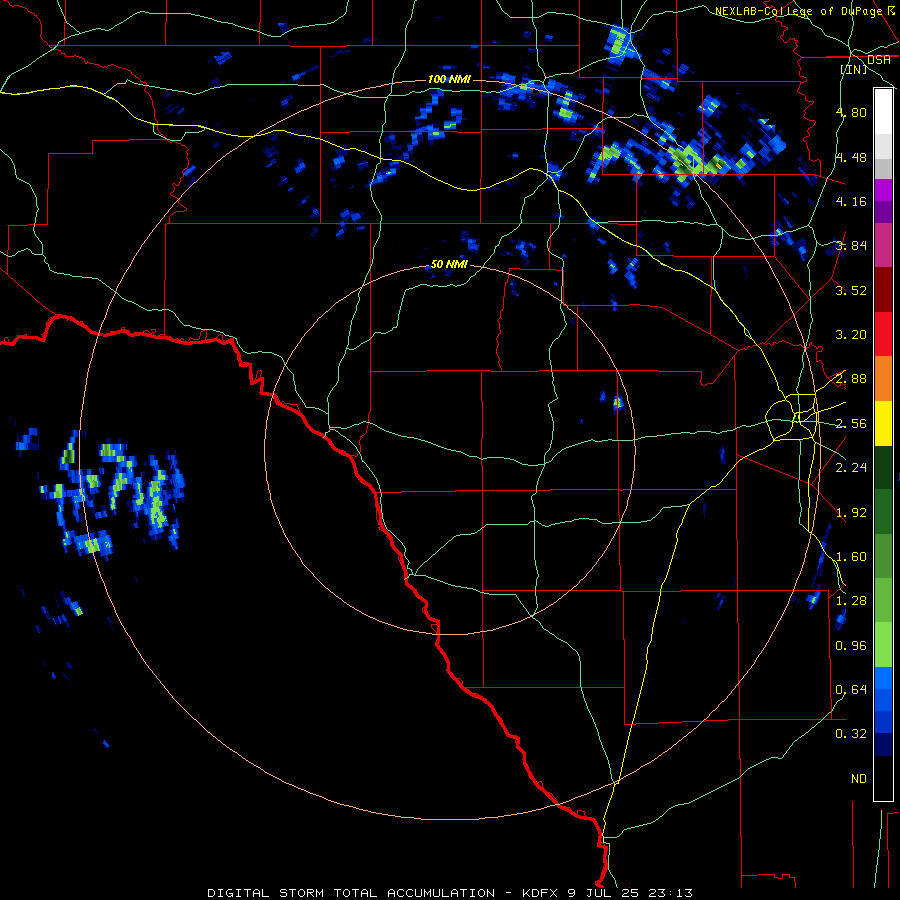Click the 4.48 legend value
Image resolution: width=900 pixels, height=900 pixels.
click(851, 157)
